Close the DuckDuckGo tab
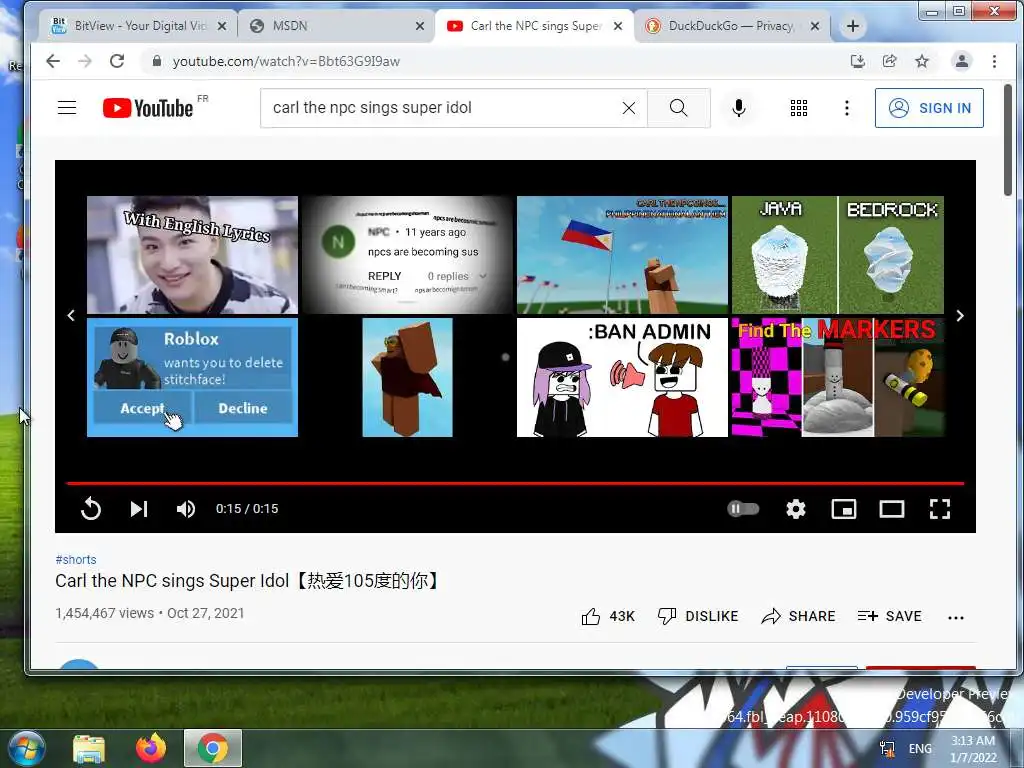The width and height of the screenshot is (1024, 768). click(x=815, y=26)
